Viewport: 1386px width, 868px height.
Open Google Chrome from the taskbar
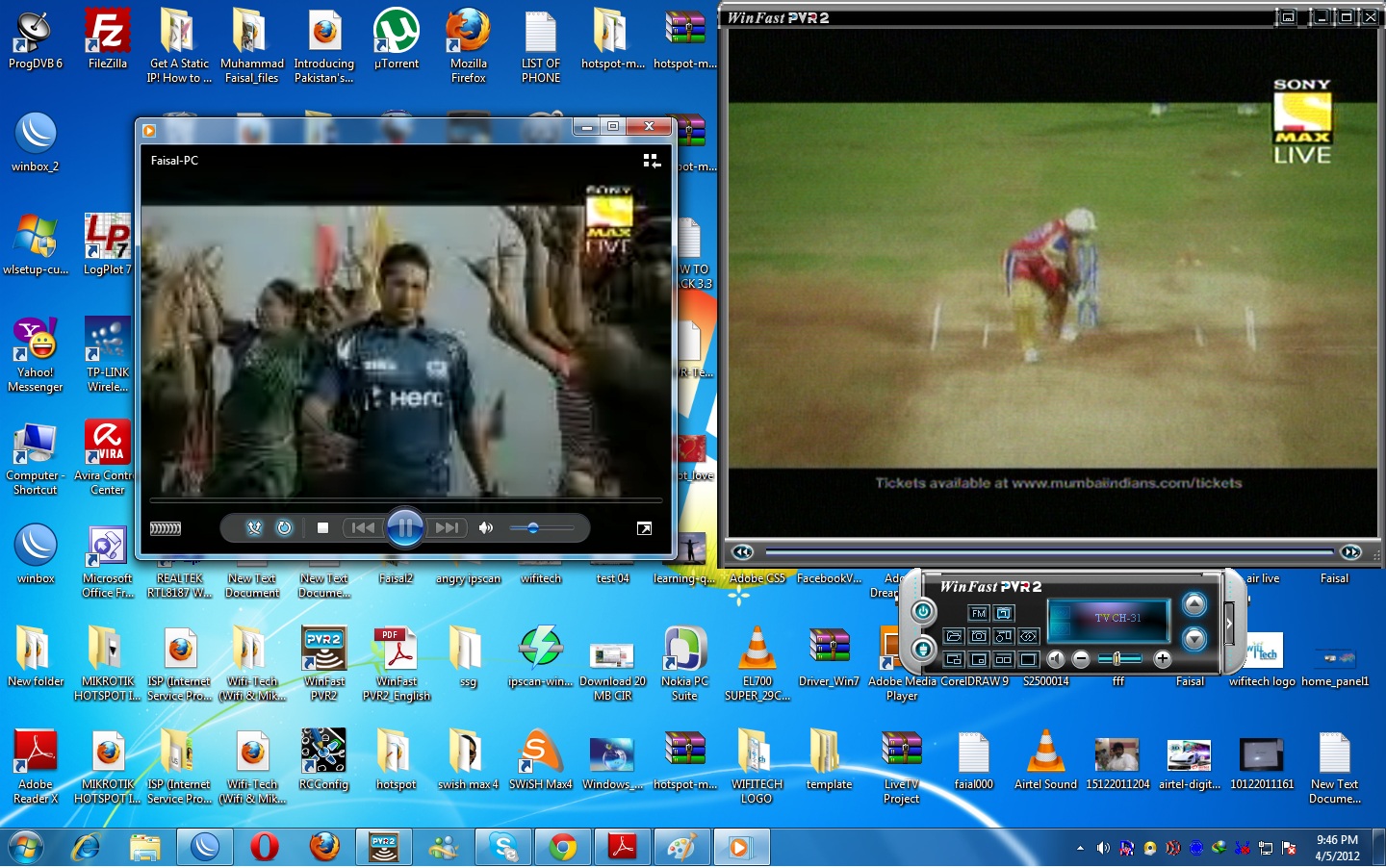click(x=562, y=848)
